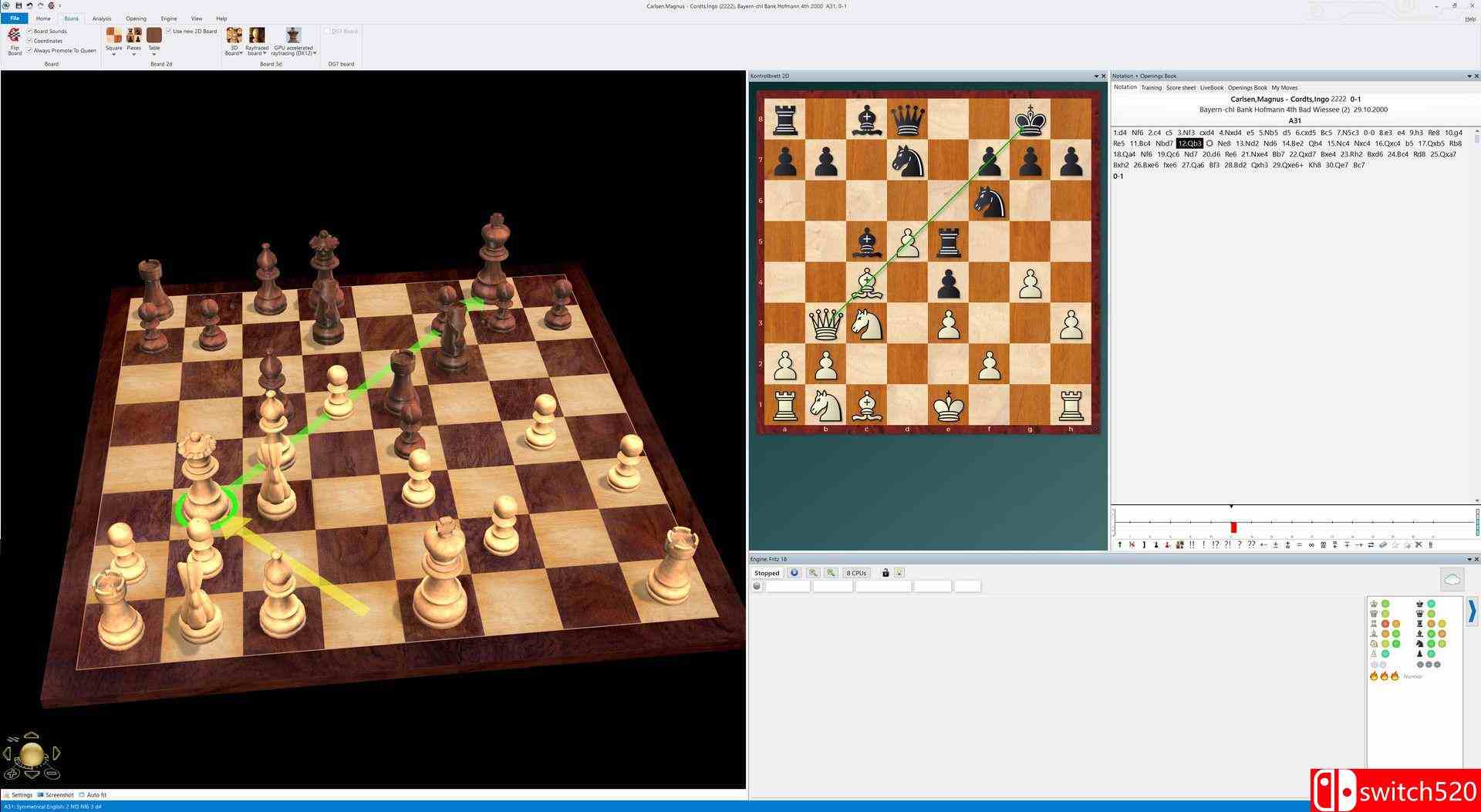This screenshot has width=1481, height=812.
Task: Click the double exclamation annotation symbol
Action: [x=1192, y=545]
